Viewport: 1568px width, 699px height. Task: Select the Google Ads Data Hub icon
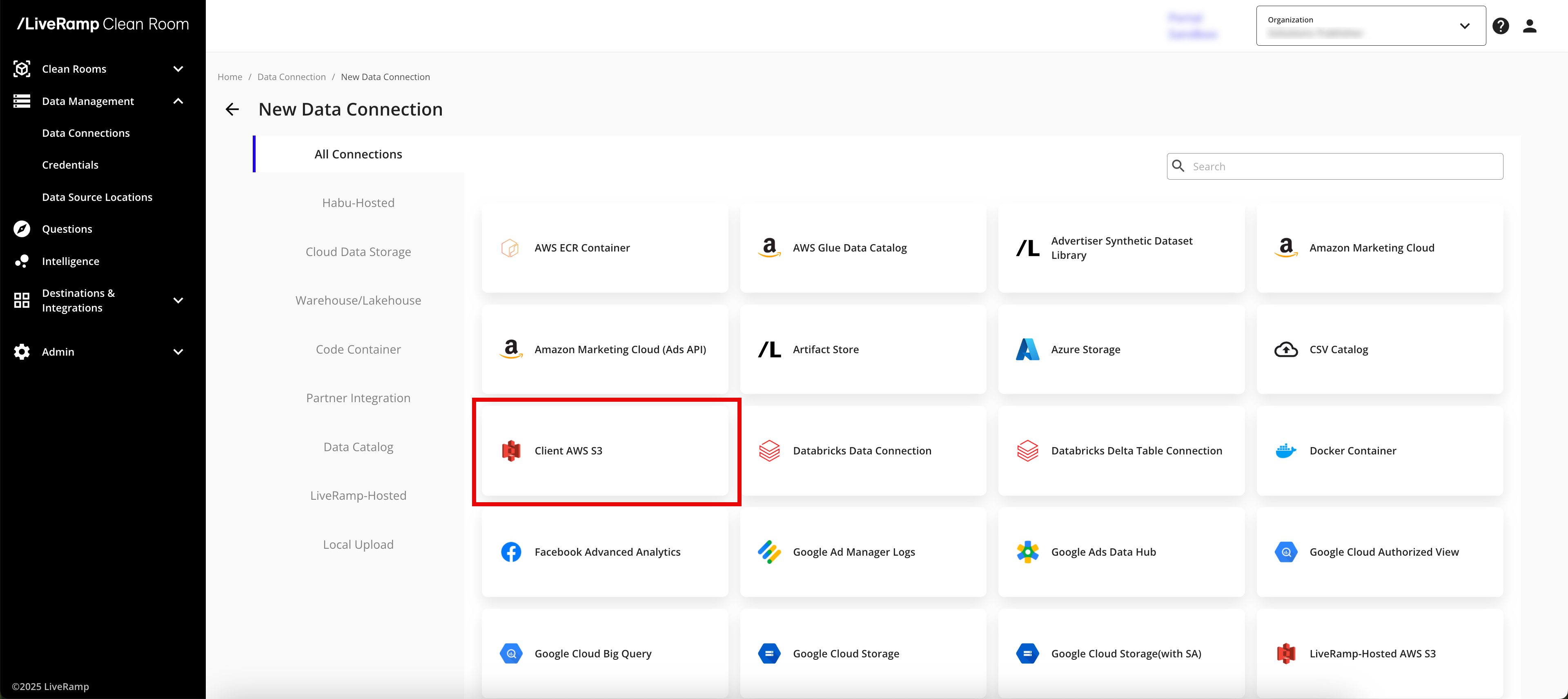pos(1027,552)
